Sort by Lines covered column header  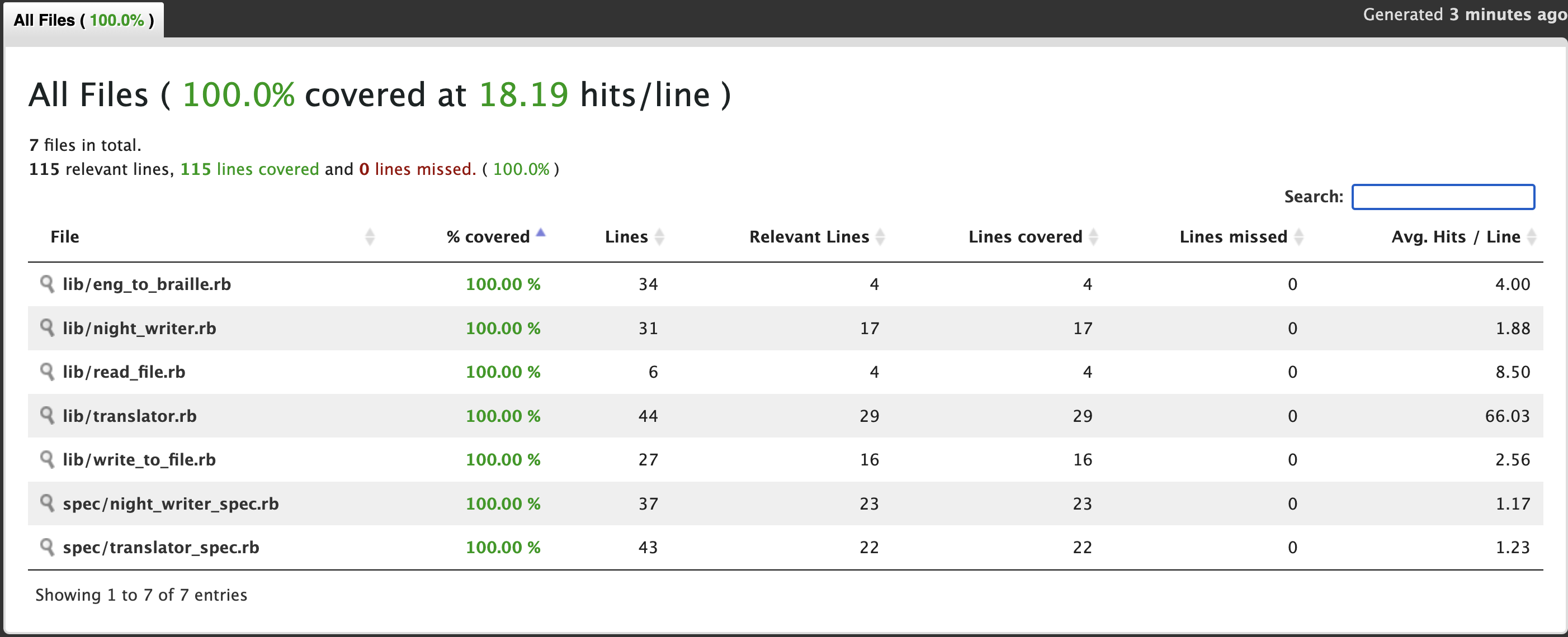[1025, 237]
